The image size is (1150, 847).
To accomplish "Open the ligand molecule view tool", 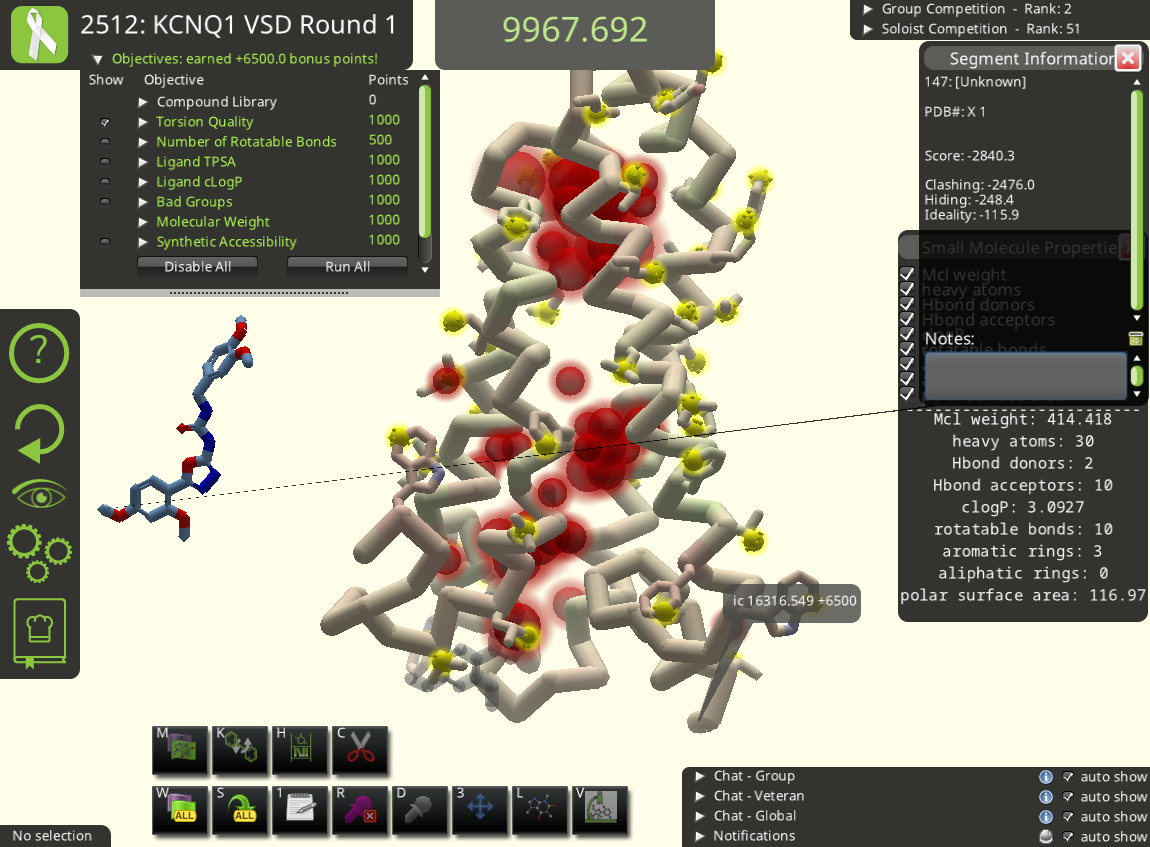I will point(540,809).
